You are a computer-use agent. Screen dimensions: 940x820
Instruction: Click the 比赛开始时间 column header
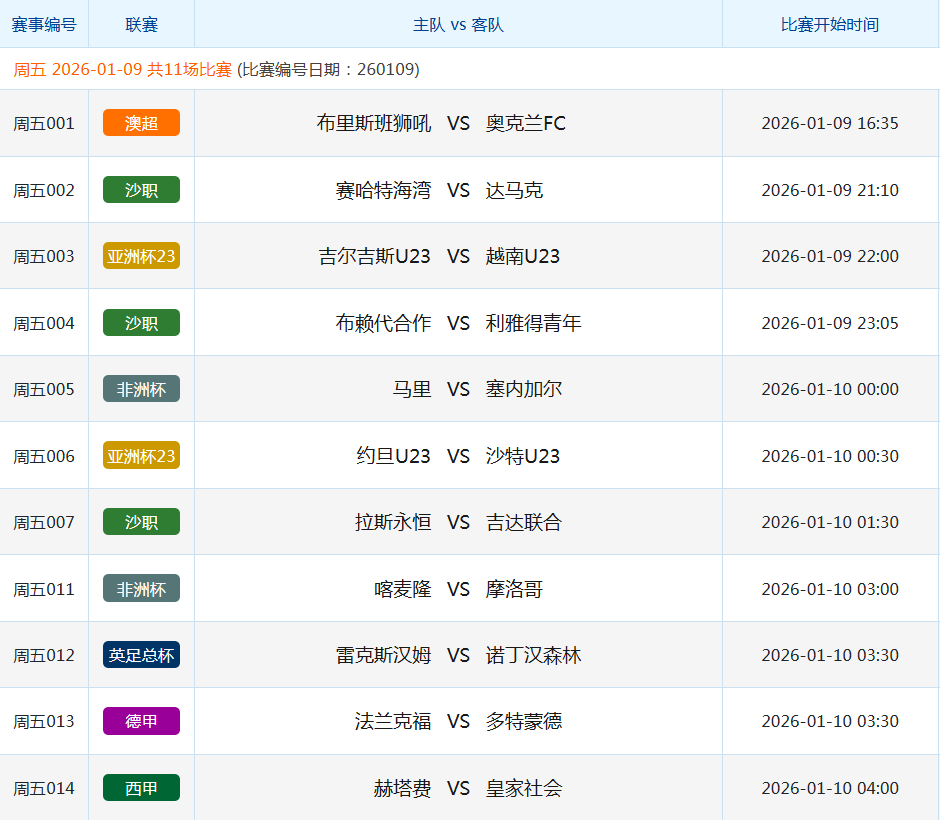[830, 24]
